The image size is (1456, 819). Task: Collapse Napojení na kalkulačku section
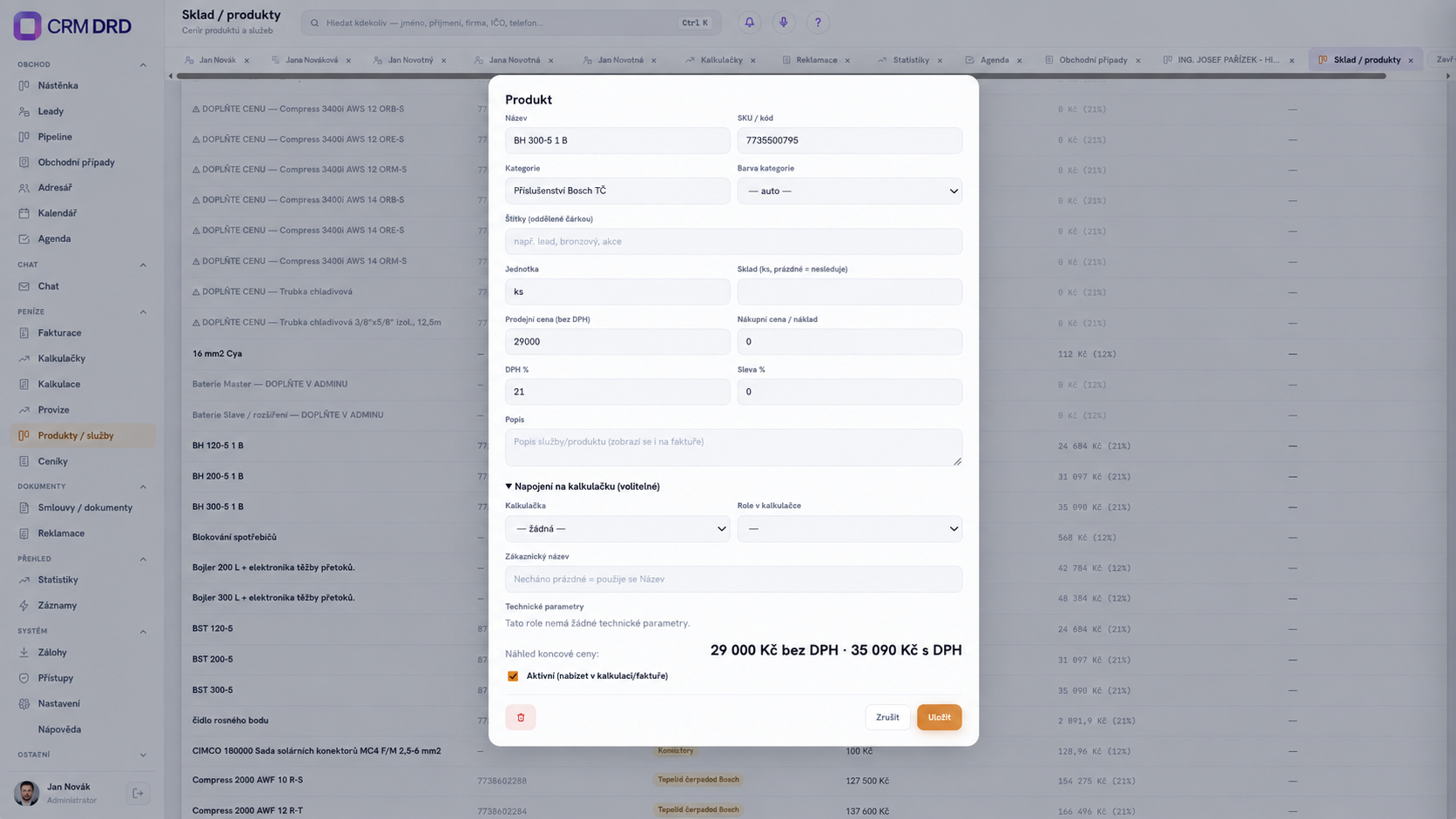pos(583,487)
